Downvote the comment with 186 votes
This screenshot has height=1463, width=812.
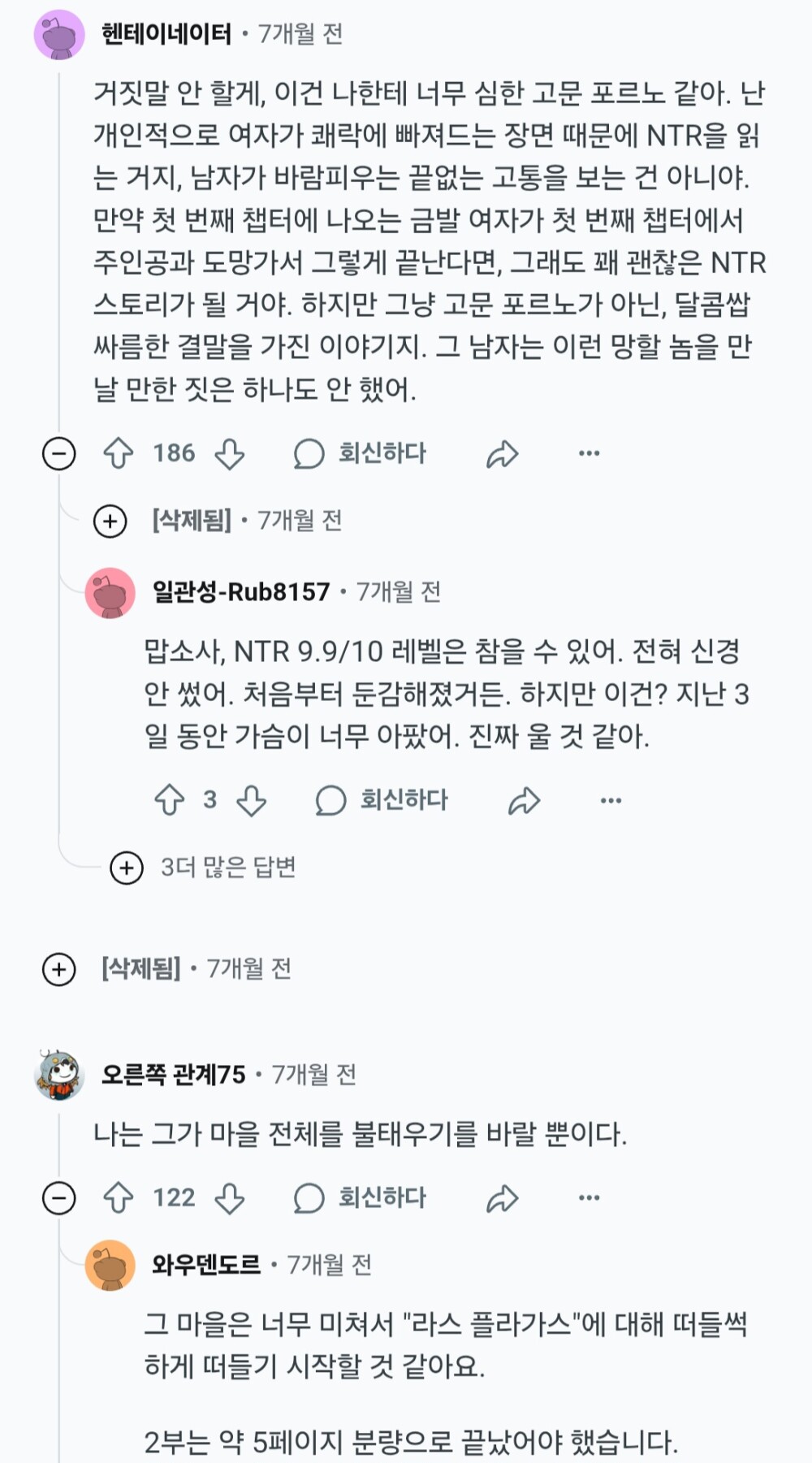coord(230,453)
